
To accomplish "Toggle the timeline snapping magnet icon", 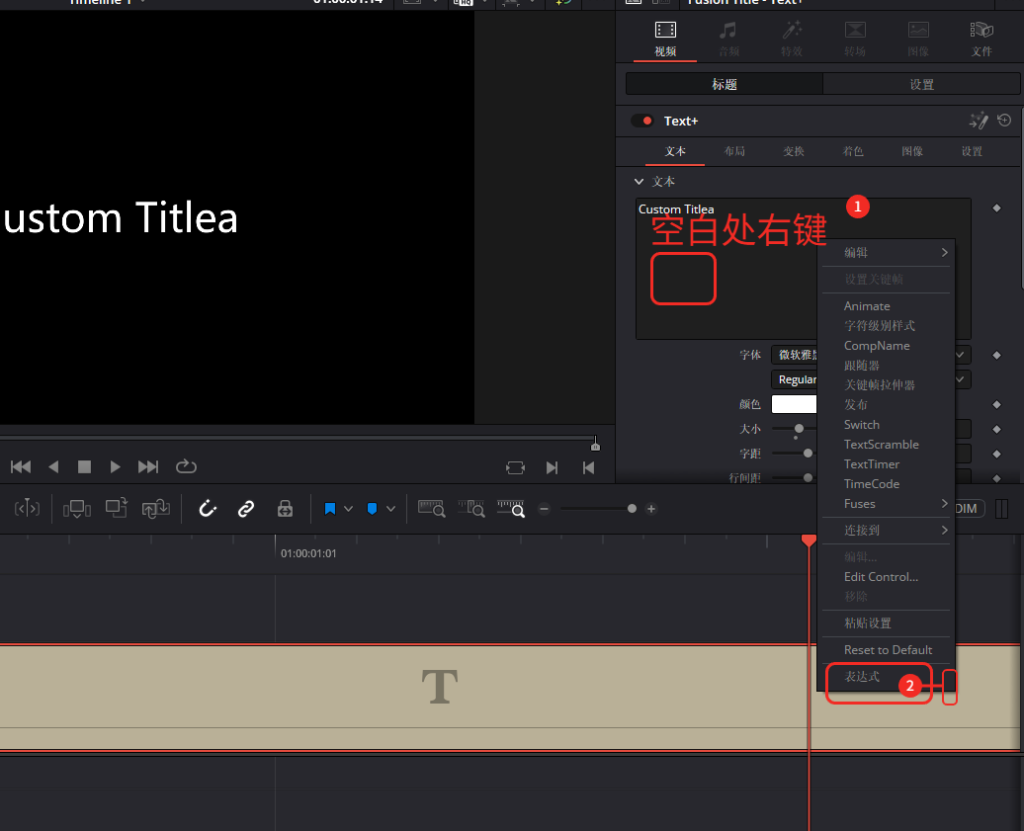I will (x=208, y=509).
